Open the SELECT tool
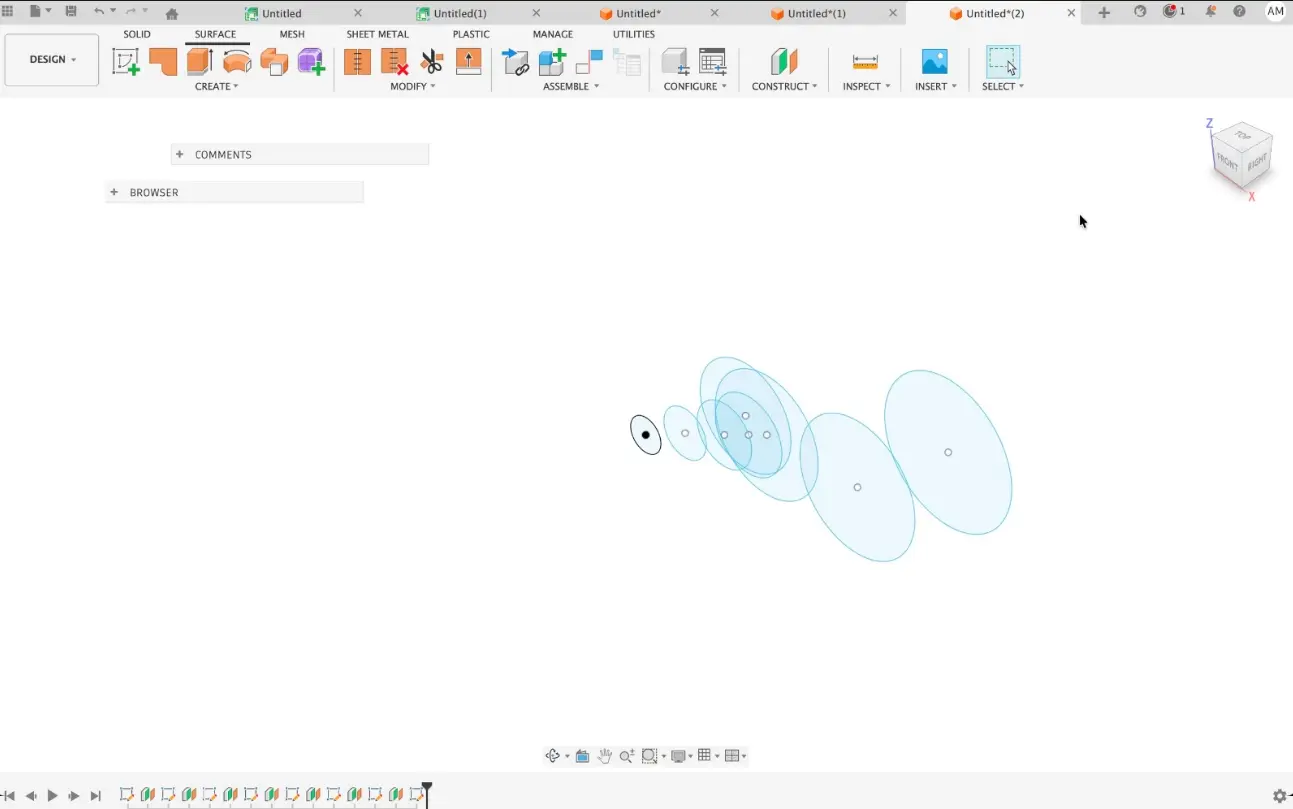 coord(1002,62)
